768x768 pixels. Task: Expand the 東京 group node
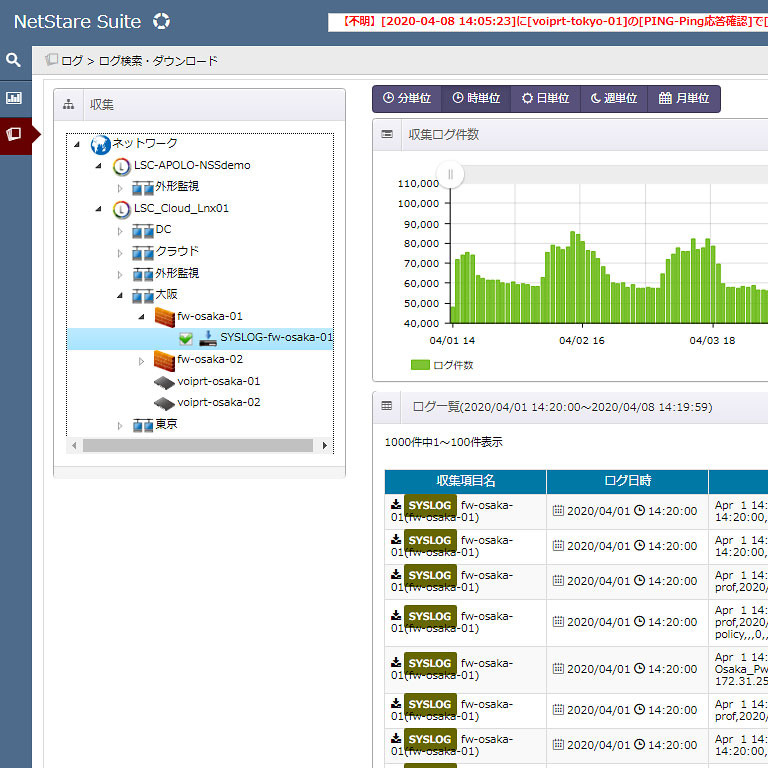pyautogui.click(x=120, y=426)
